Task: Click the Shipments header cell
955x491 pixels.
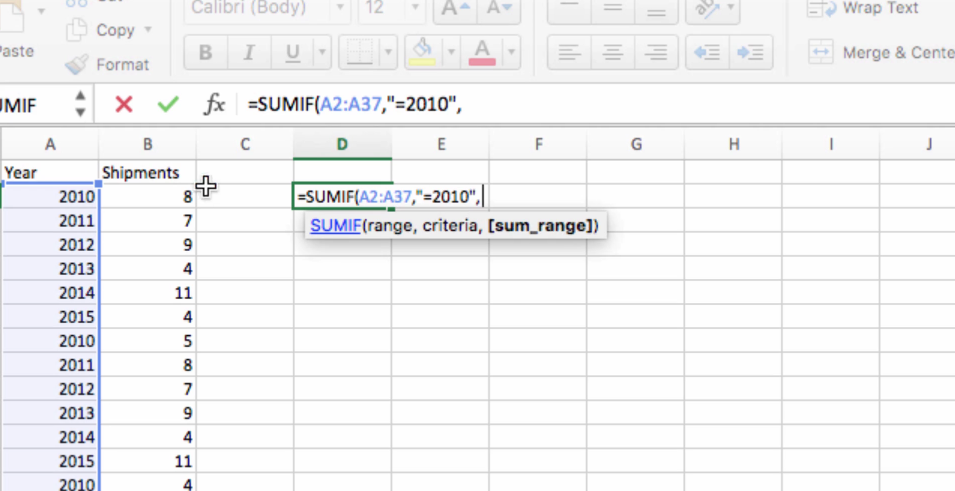Action: (147, 172)
